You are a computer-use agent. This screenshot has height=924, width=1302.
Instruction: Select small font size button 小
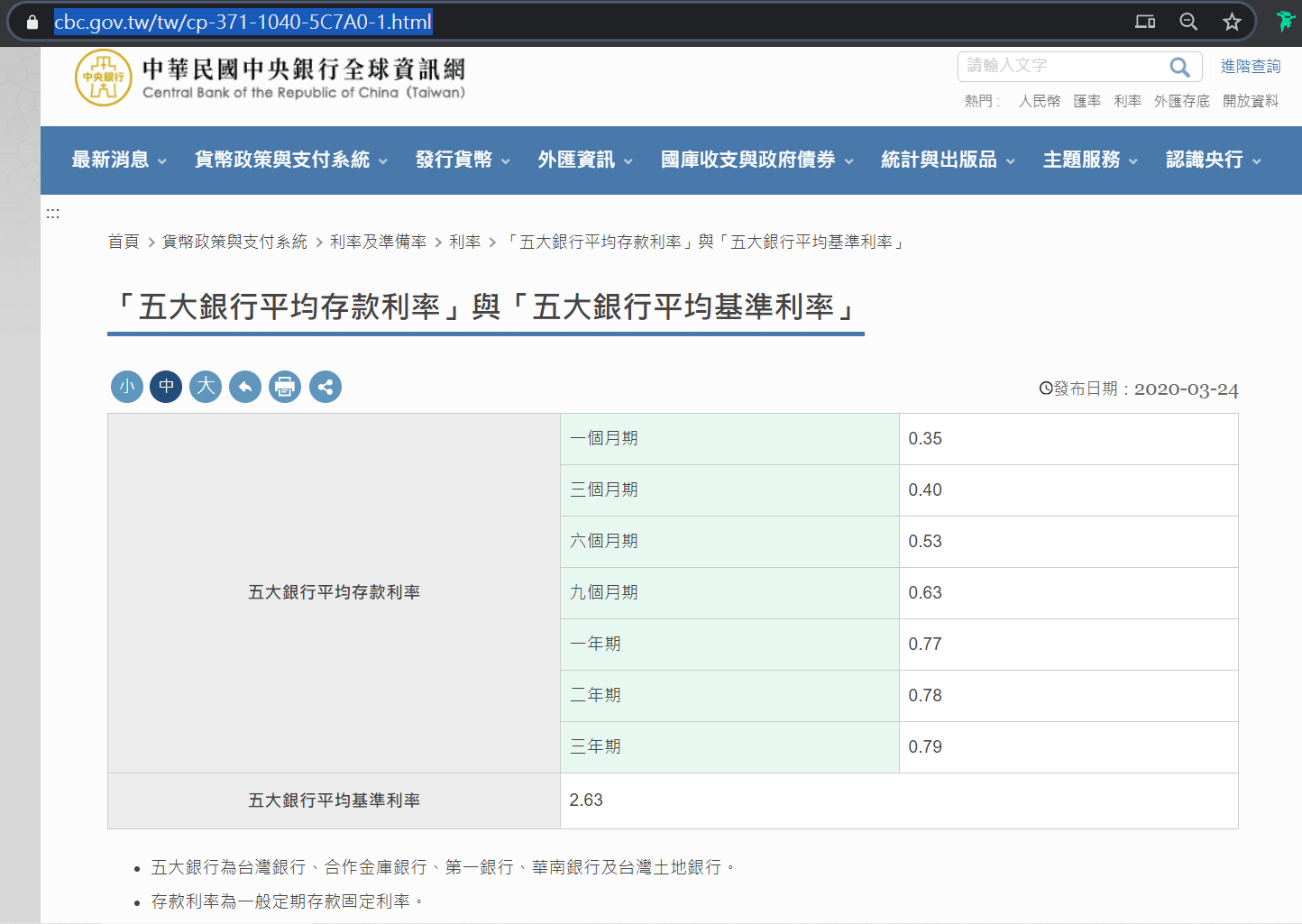(x=127, y=387)
